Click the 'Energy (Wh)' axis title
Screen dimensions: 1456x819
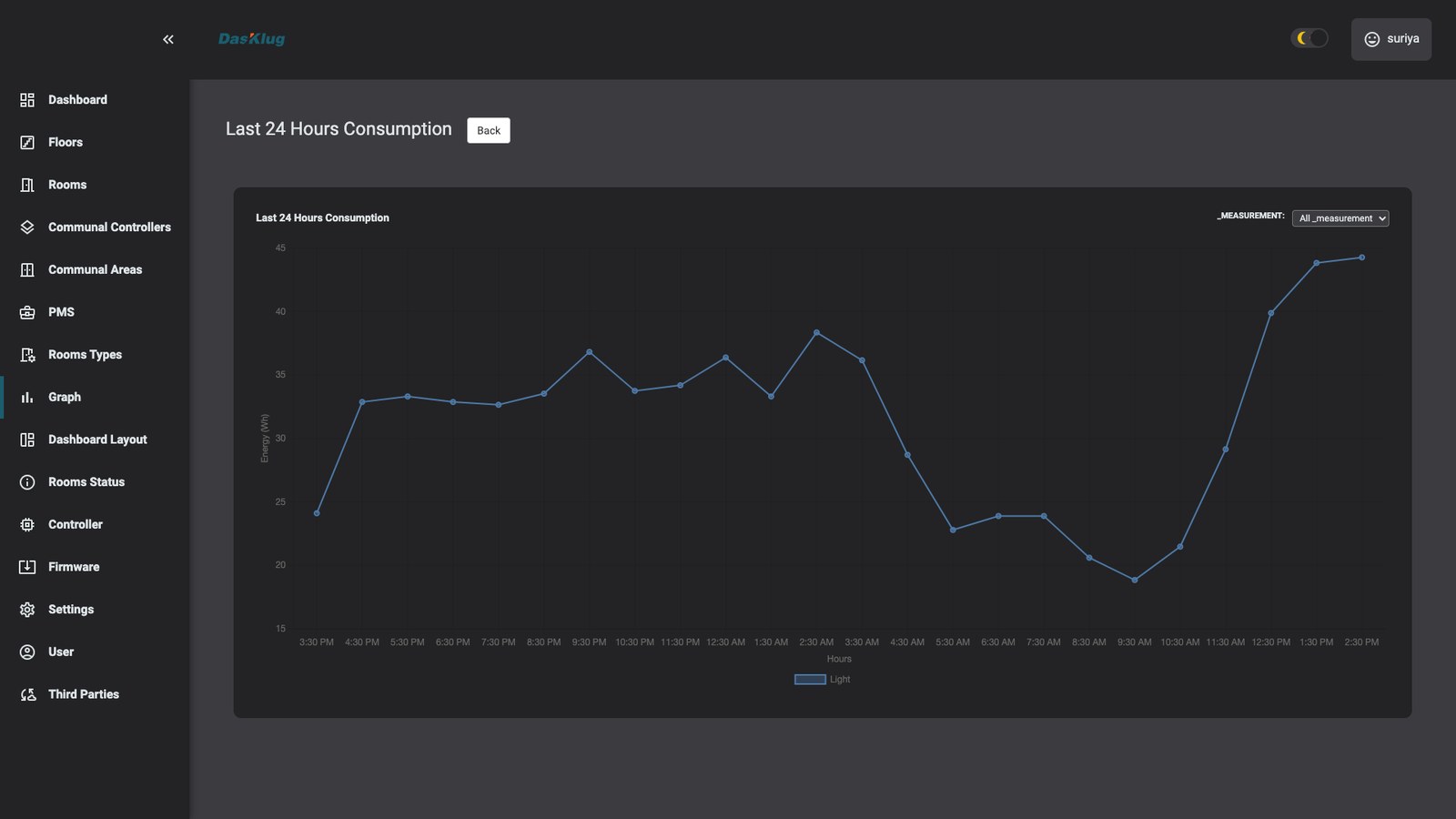pos(265,439)
